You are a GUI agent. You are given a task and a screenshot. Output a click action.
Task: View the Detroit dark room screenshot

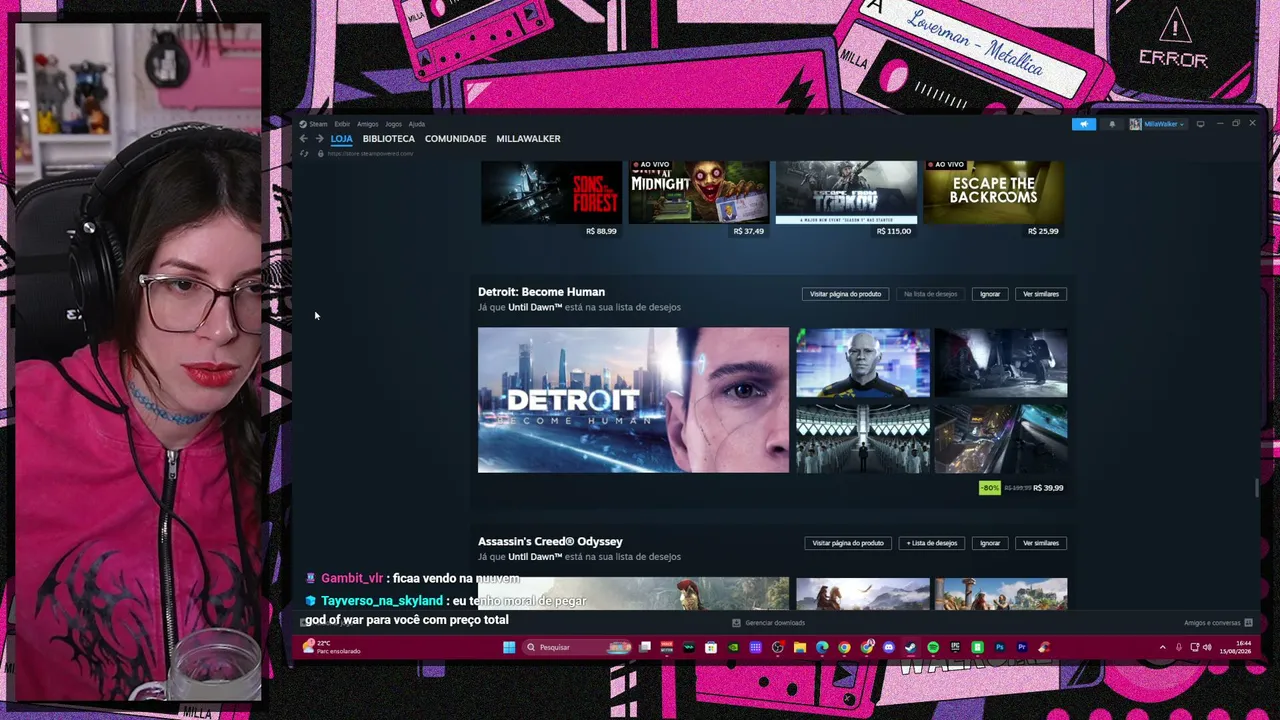pyautogui.click(x=1001, y=363)
